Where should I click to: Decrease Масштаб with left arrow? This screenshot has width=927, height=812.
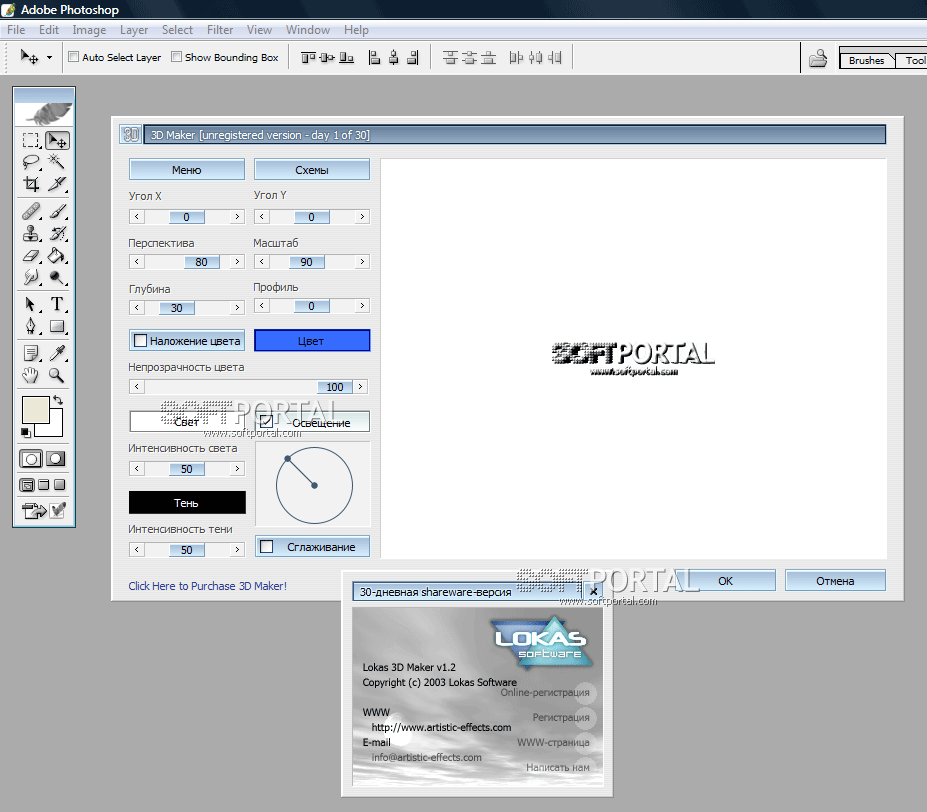point(261,261)
